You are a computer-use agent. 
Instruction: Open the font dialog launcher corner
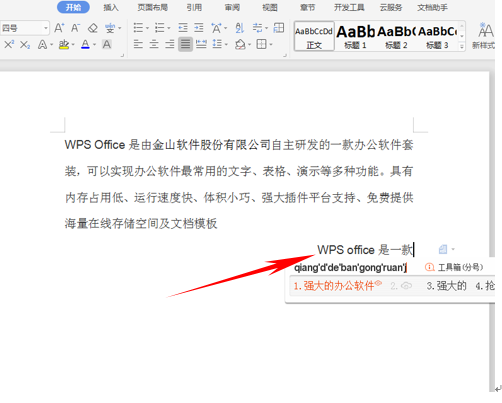(x=122, y=55)
